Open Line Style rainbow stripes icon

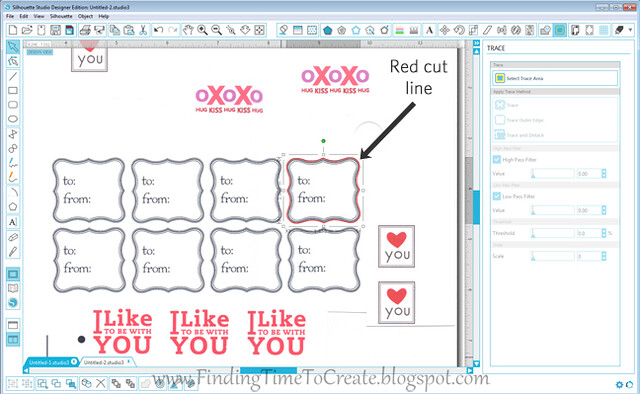[400, 30]
